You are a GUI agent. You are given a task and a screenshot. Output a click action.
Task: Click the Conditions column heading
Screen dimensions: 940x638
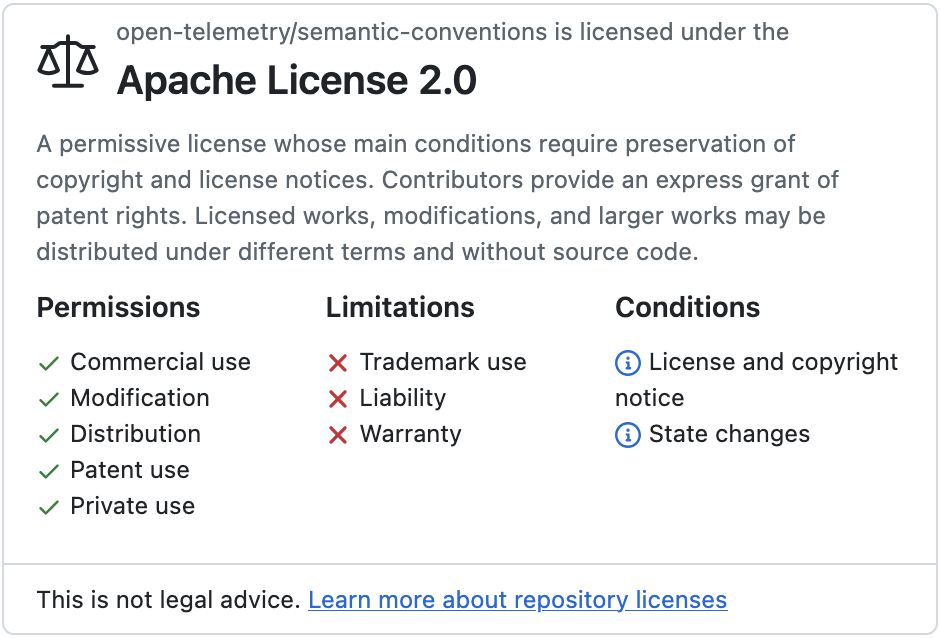coord(687,307)
